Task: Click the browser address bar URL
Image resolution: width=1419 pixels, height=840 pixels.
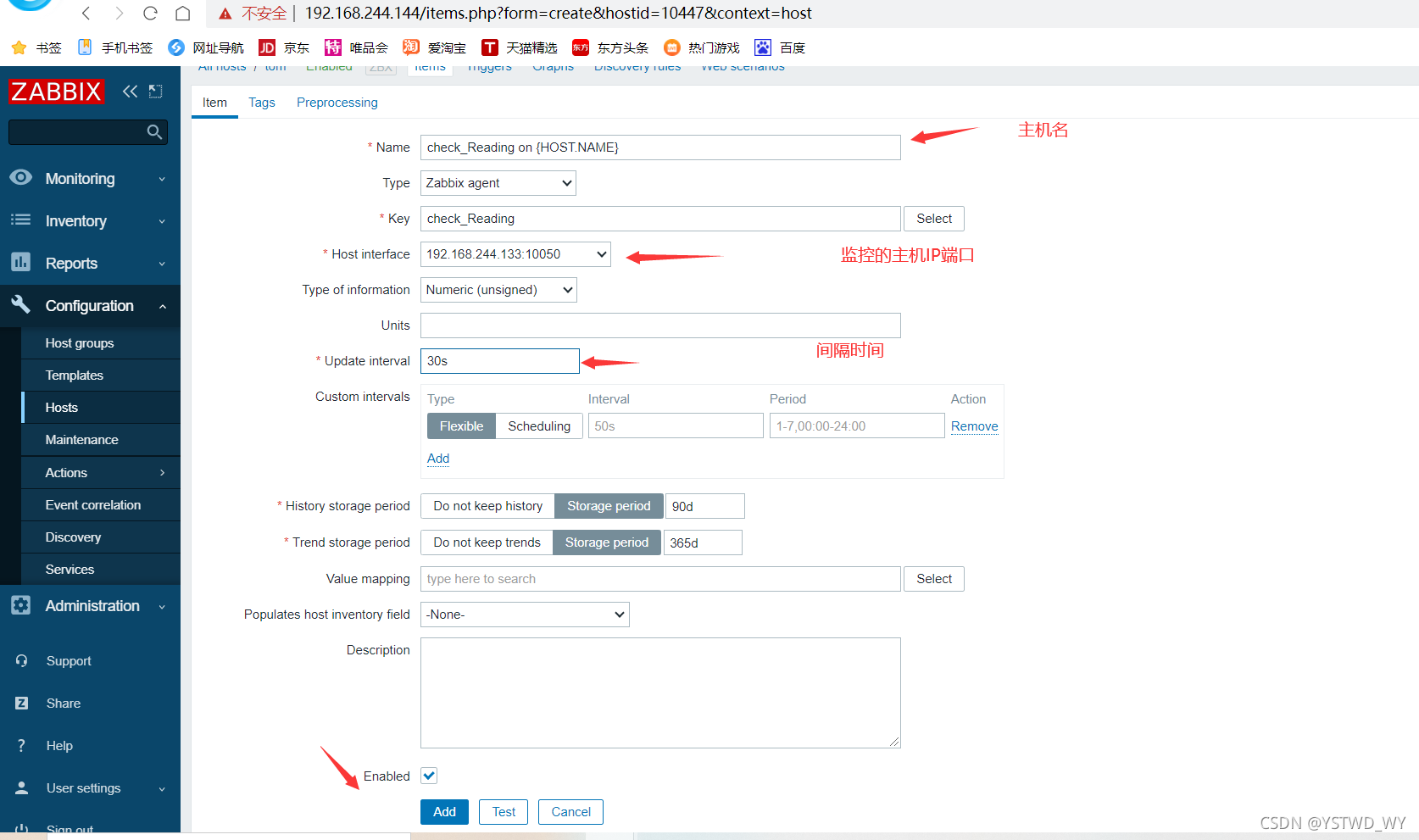Action: pyautogui.click(x=558, y=14)
